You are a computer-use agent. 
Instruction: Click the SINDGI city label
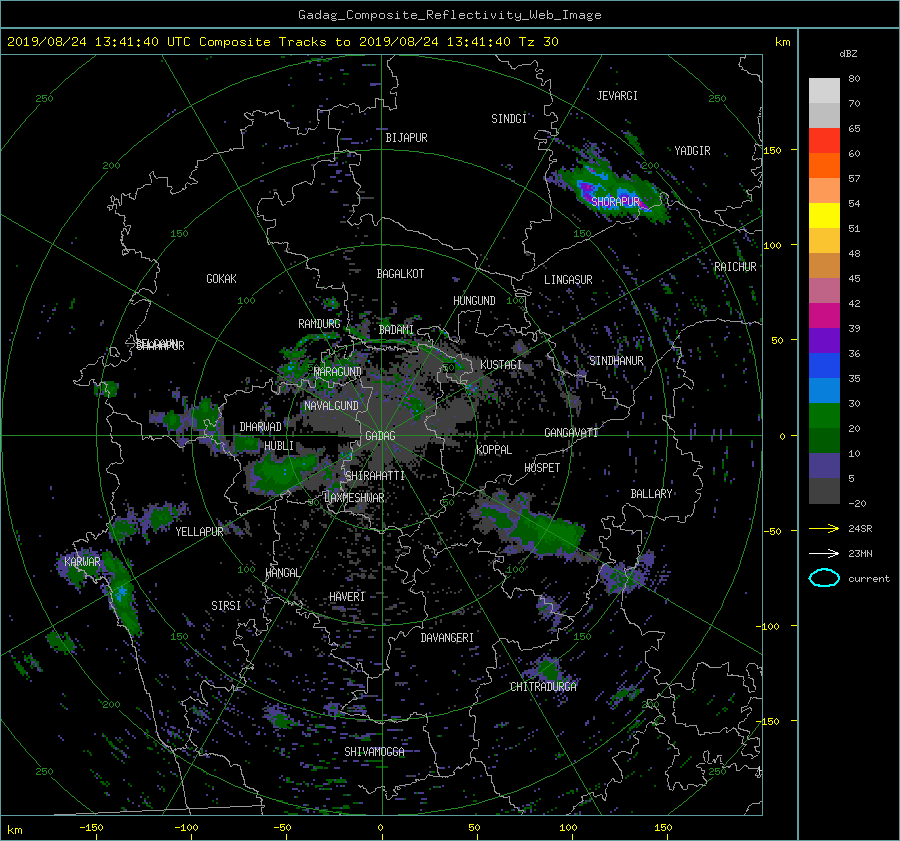509,119
